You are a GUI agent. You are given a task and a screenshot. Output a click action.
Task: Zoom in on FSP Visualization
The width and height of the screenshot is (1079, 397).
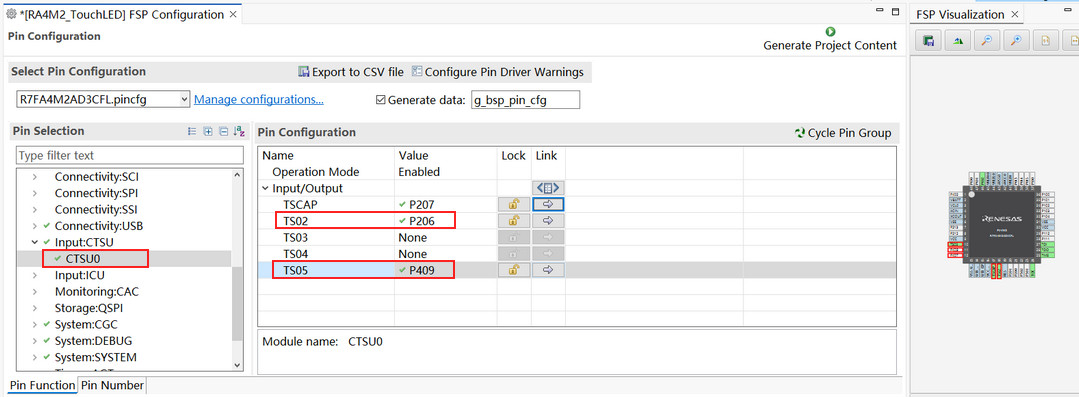click(1016, 41)
